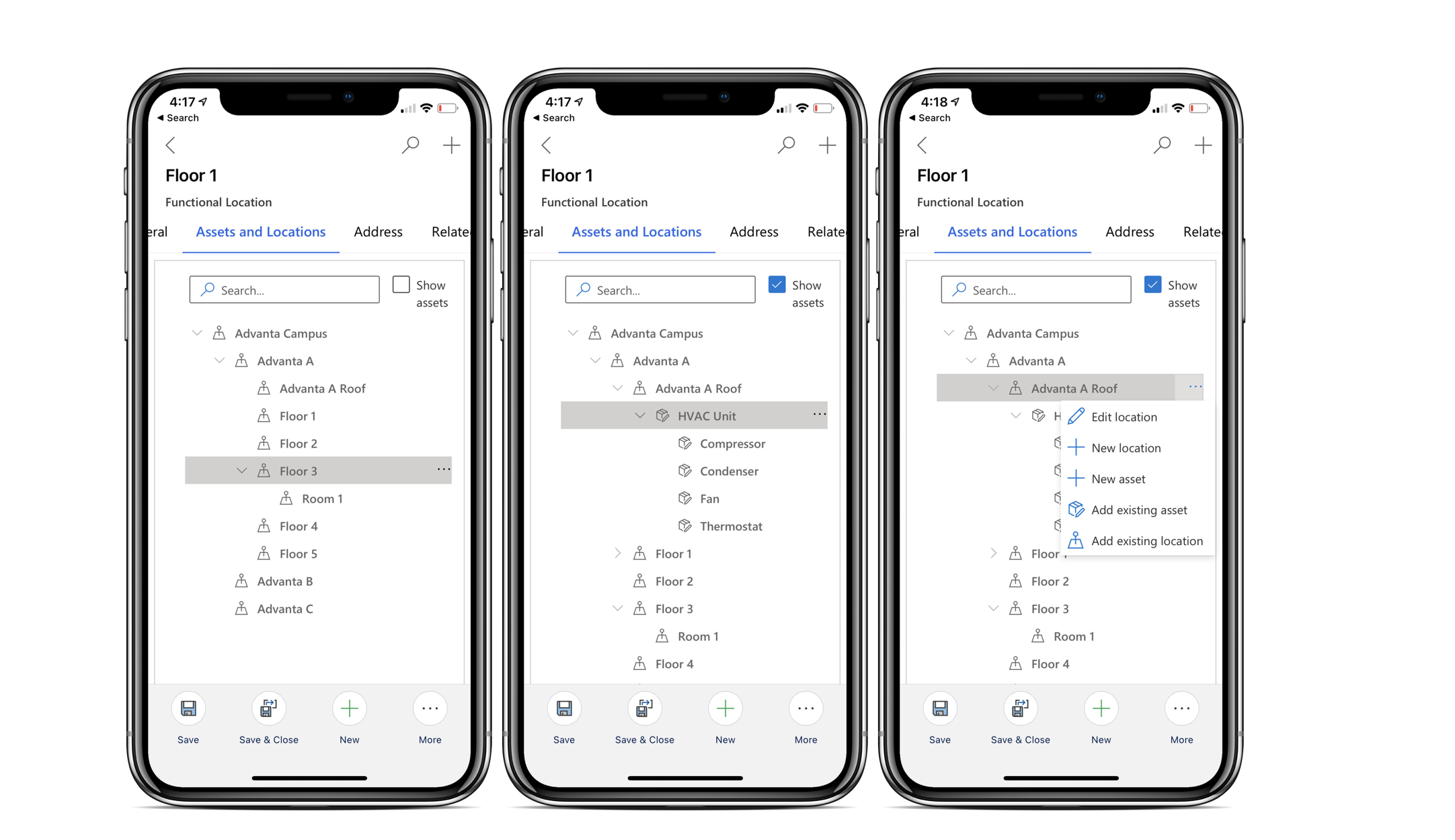This screenshot has width=1455, height=840.
Task: Toggle the Show assets checkbox on
Action: point(401,285)
